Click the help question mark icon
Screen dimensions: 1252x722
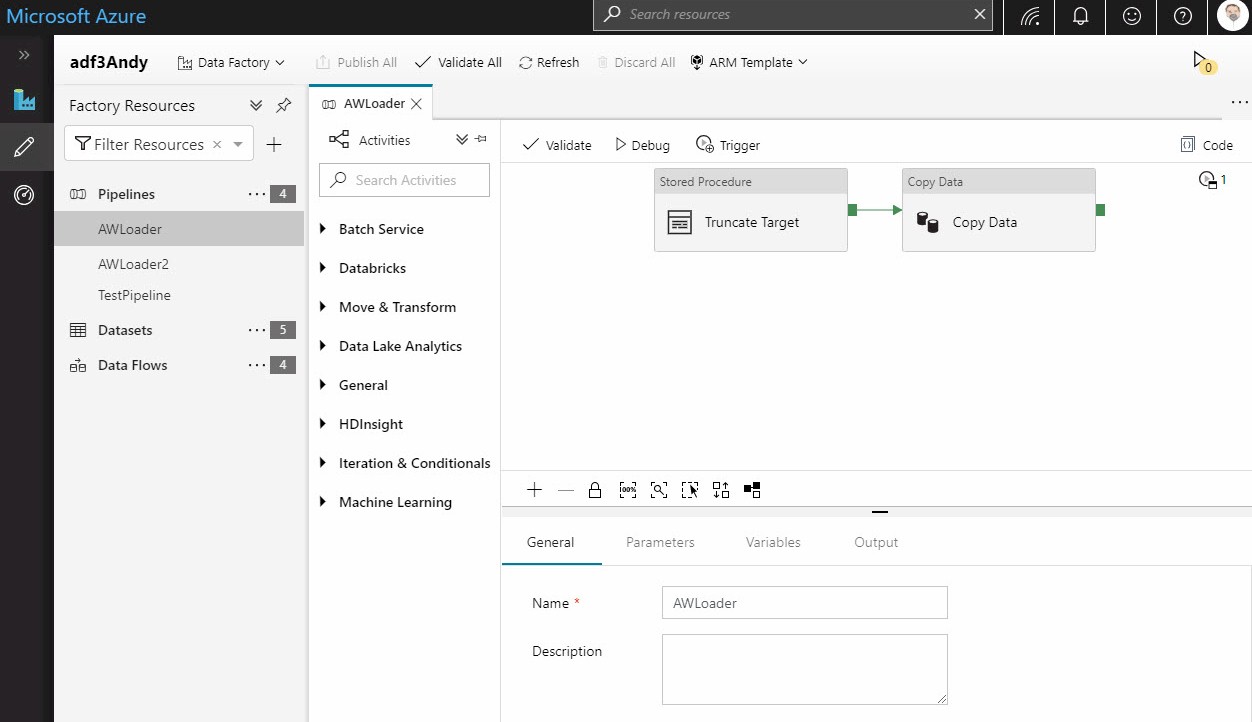(1182, 16)
